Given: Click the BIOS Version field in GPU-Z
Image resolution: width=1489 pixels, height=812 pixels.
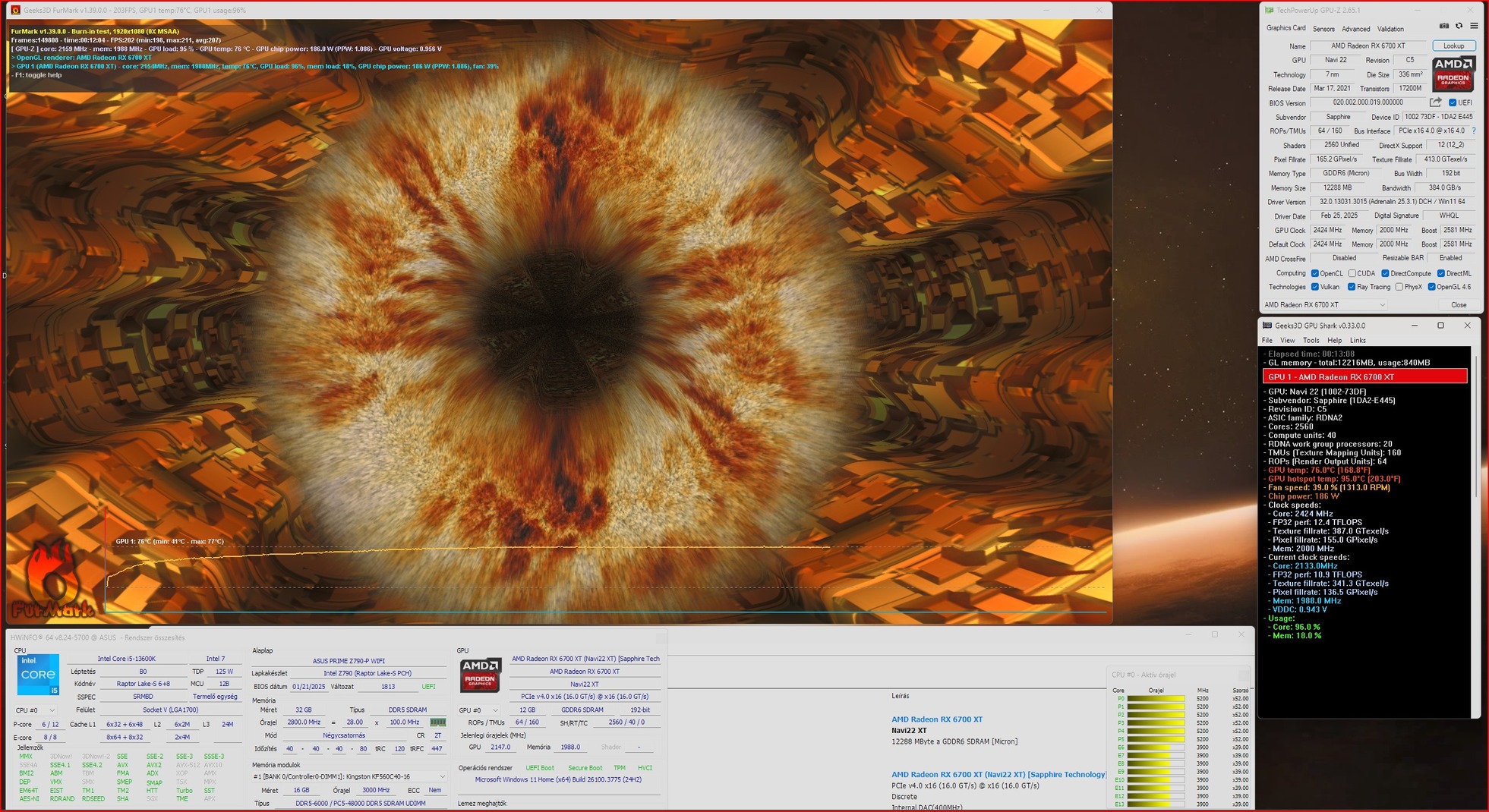Looking at the screenshot, I should tap(1368, 102).
